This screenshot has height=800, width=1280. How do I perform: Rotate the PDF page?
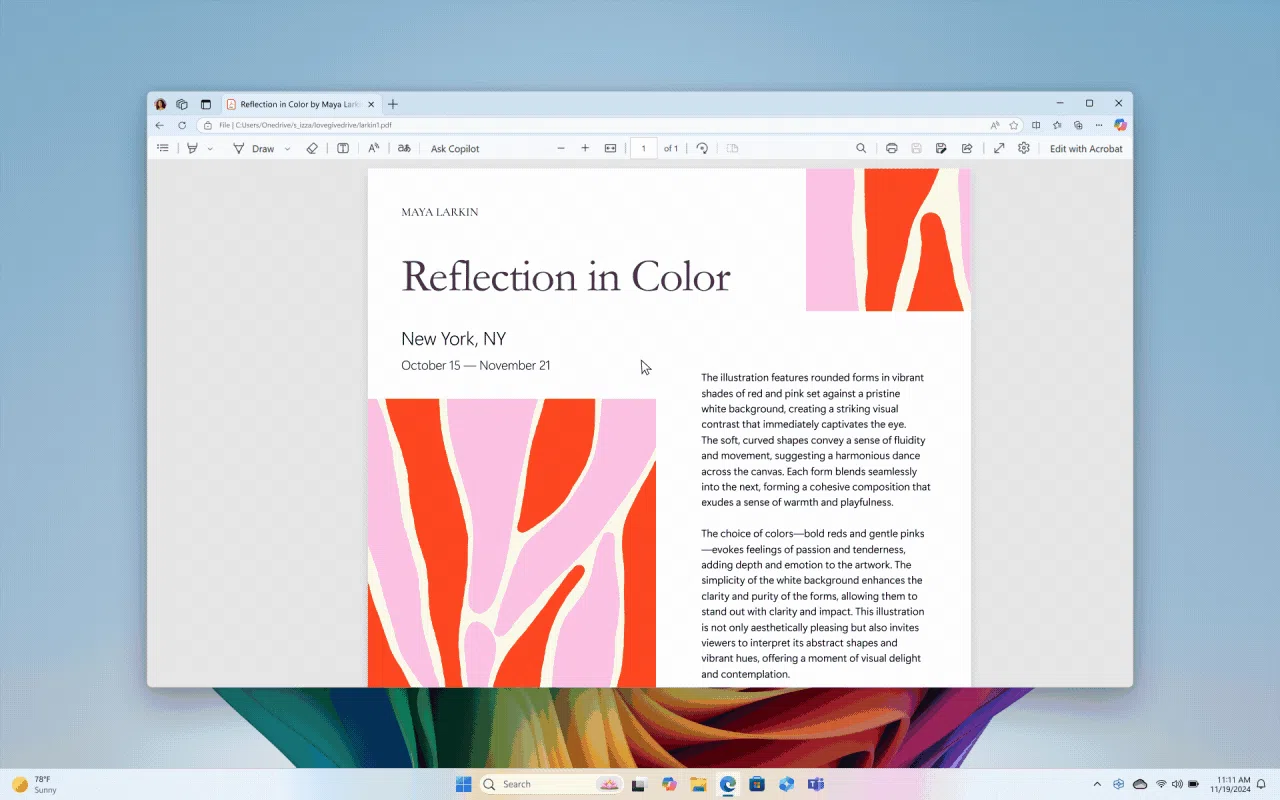(x=702, y=148)
